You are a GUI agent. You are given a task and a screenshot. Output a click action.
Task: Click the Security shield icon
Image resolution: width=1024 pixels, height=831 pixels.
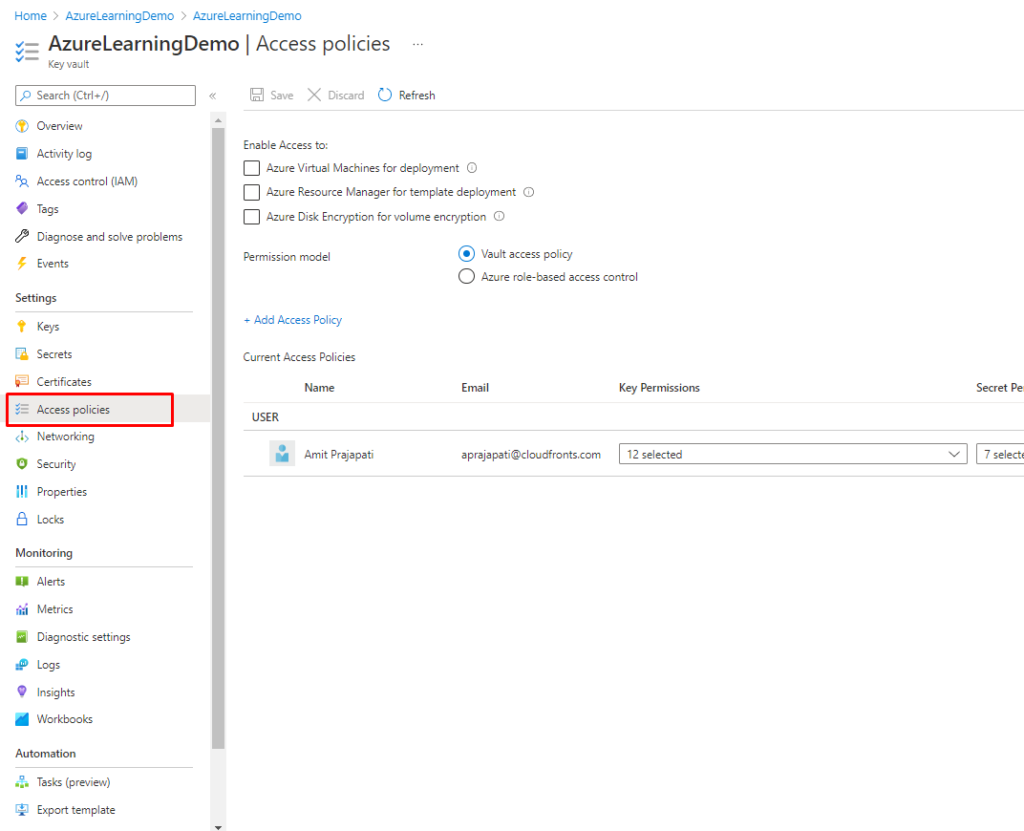tap(22, 464)
